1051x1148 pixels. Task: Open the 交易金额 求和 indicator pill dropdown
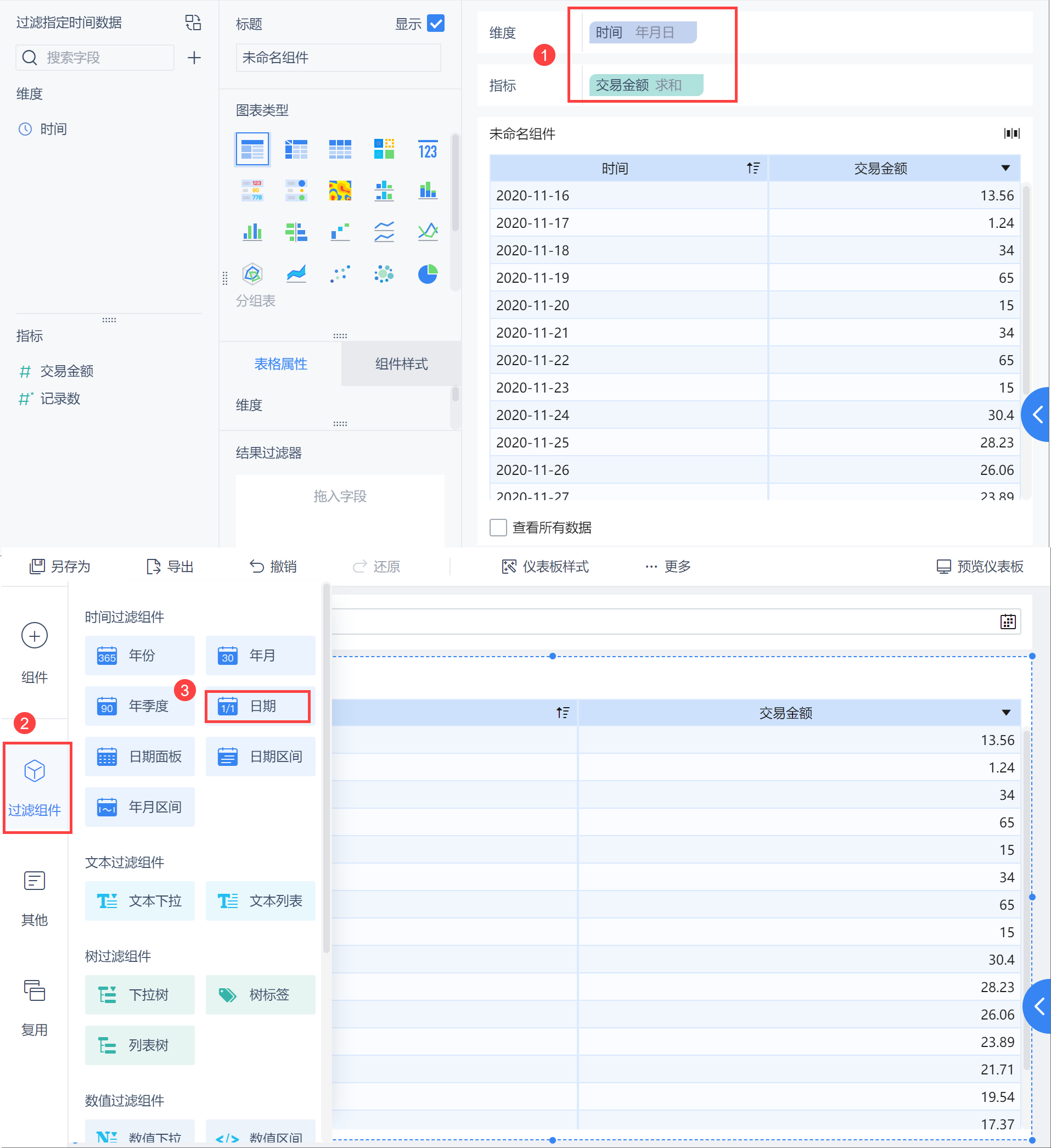[646, 85]
